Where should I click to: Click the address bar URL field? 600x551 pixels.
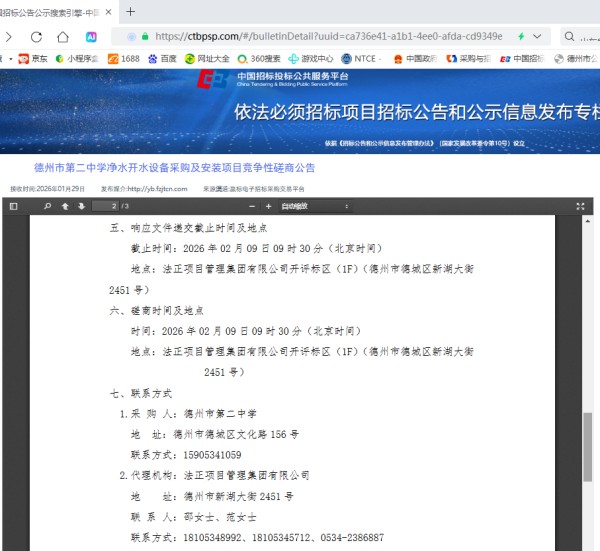pyautogui.click(x=330, y=37)
